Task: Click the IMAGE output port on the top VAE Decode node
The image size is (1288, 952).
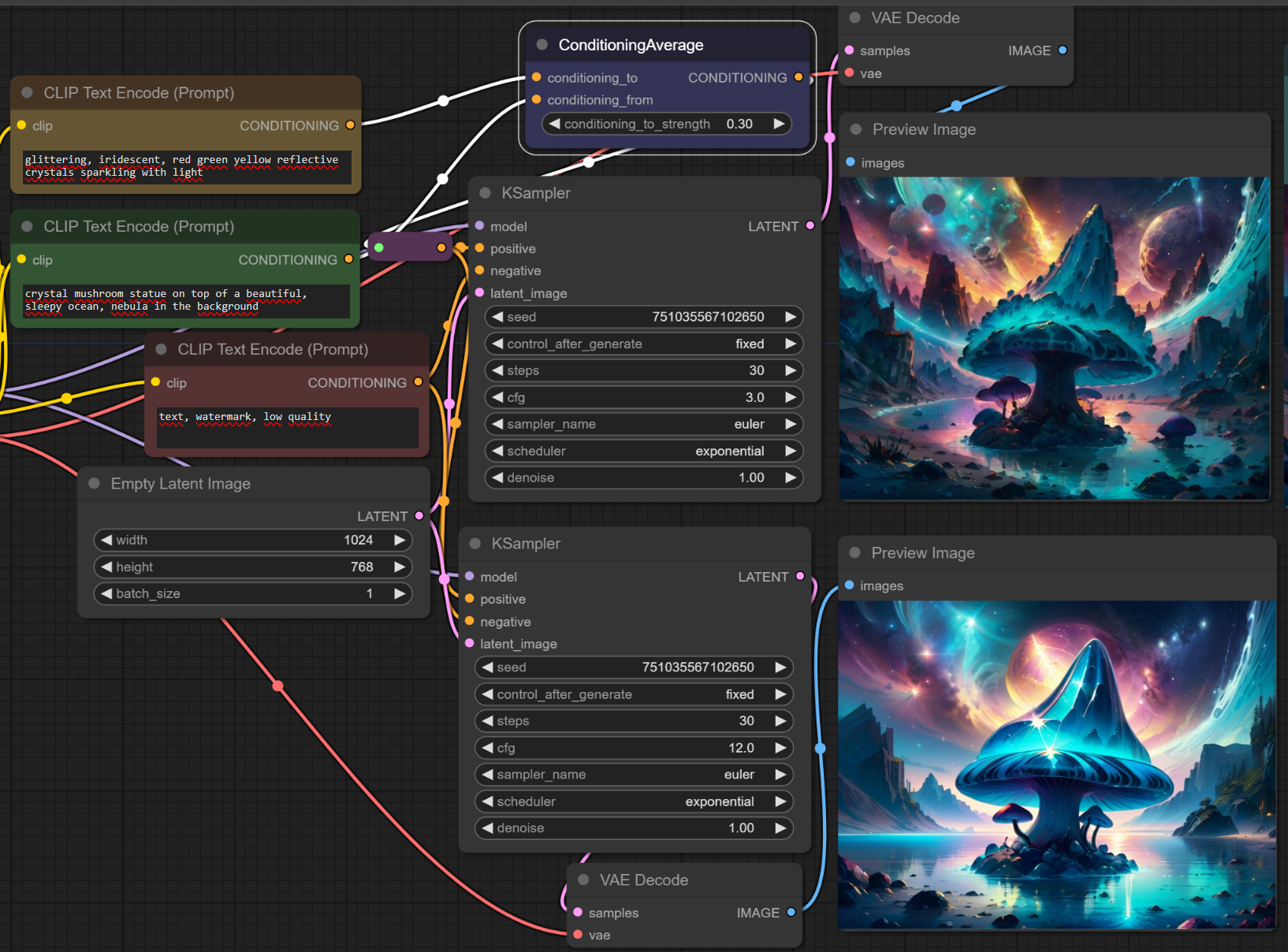Action: [1063, 50]
